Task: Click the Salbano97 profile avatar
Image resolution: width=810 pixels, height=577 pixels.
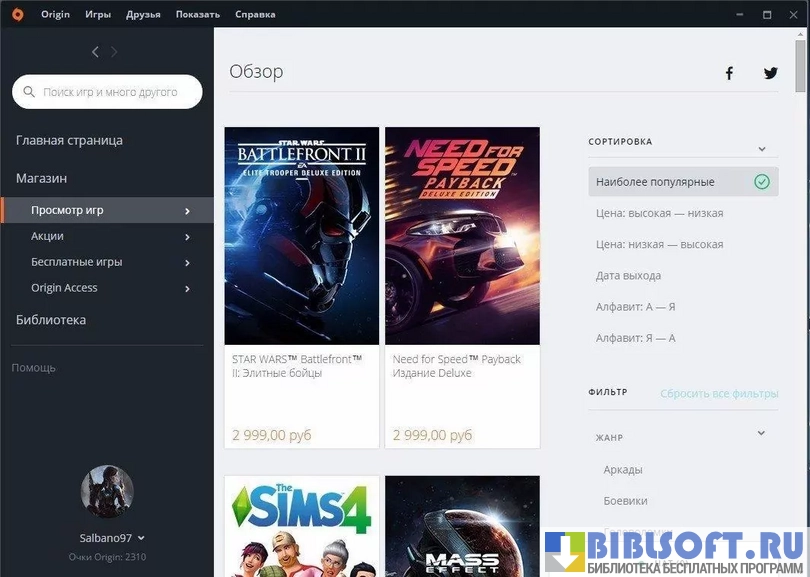Action: pos(106,491)
